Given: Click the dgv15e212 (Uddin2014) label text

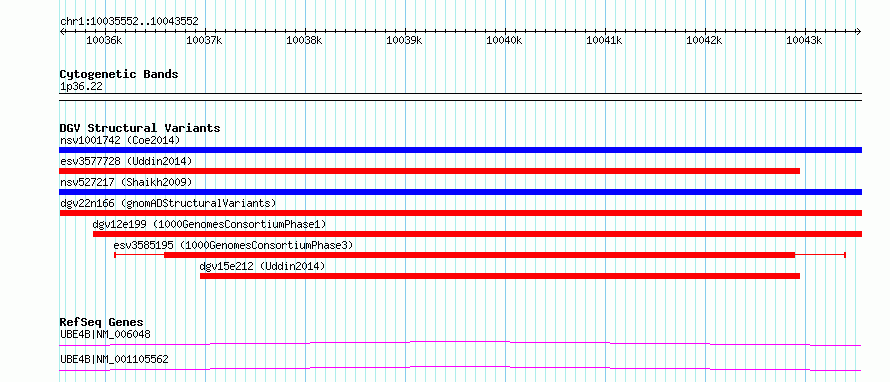Looking at the screenshot, I should tap(262, 266).
